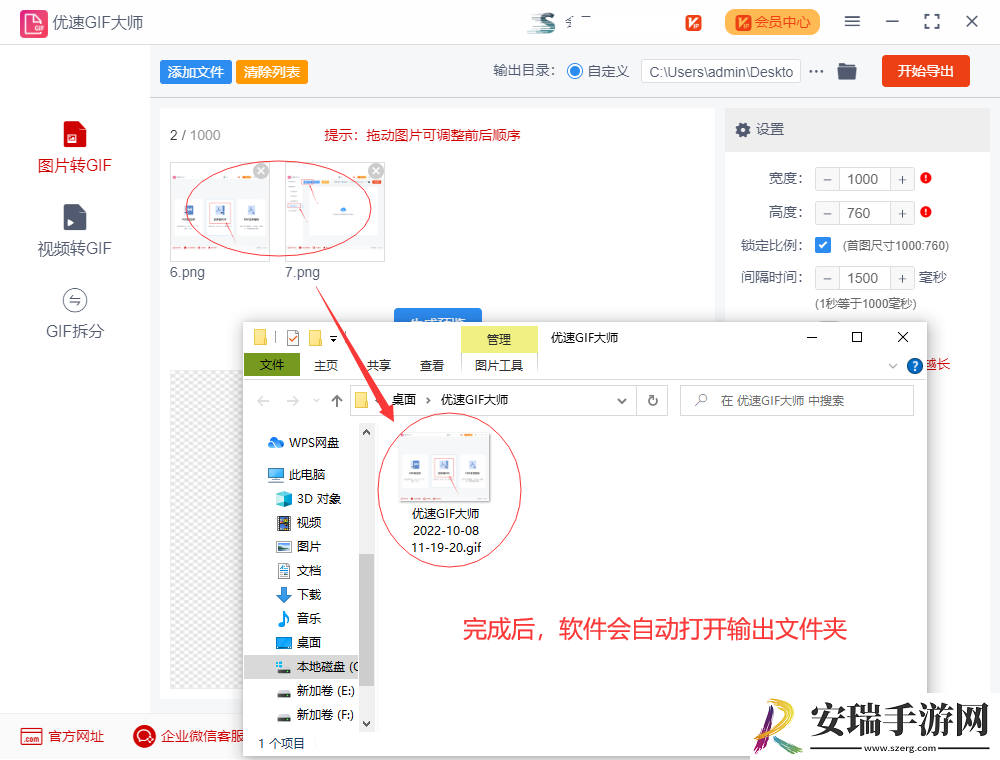Click the width warning red icon

coord(926,179)
